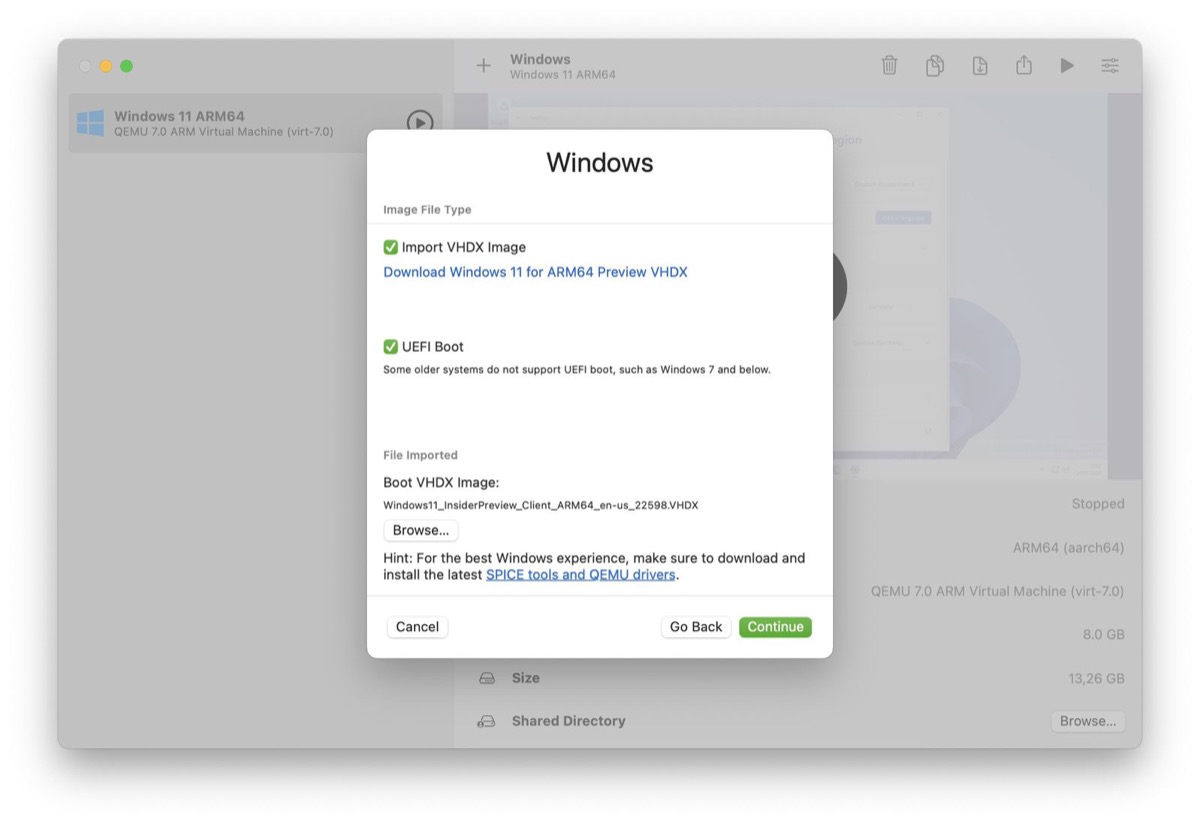The height and width of the screenshot is (825, 1200).
Task: Click the Windows title in the main toolbar
Action: [x=540, y=59]
